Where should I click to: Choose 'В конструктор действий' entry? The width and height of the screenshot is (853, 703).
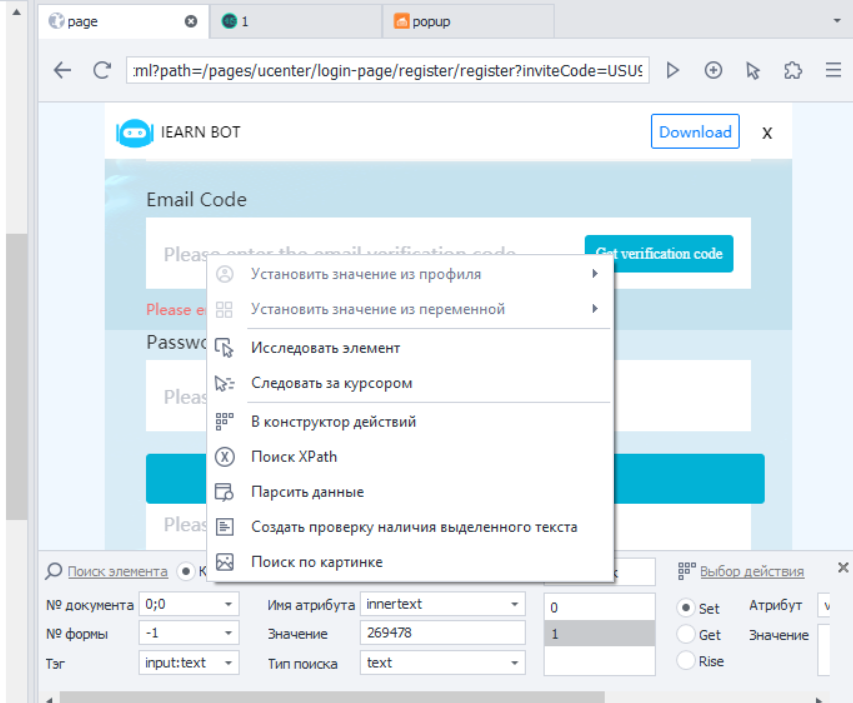tap(411, 422)
